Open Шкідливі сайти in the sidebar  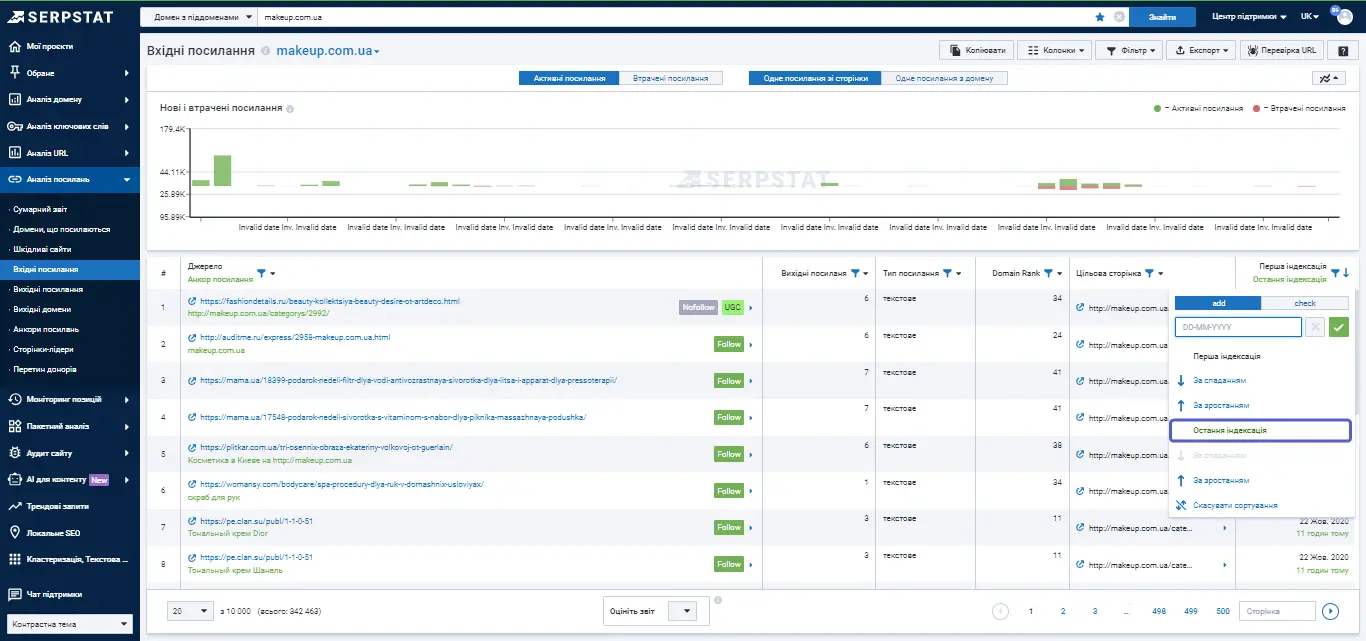42,250
